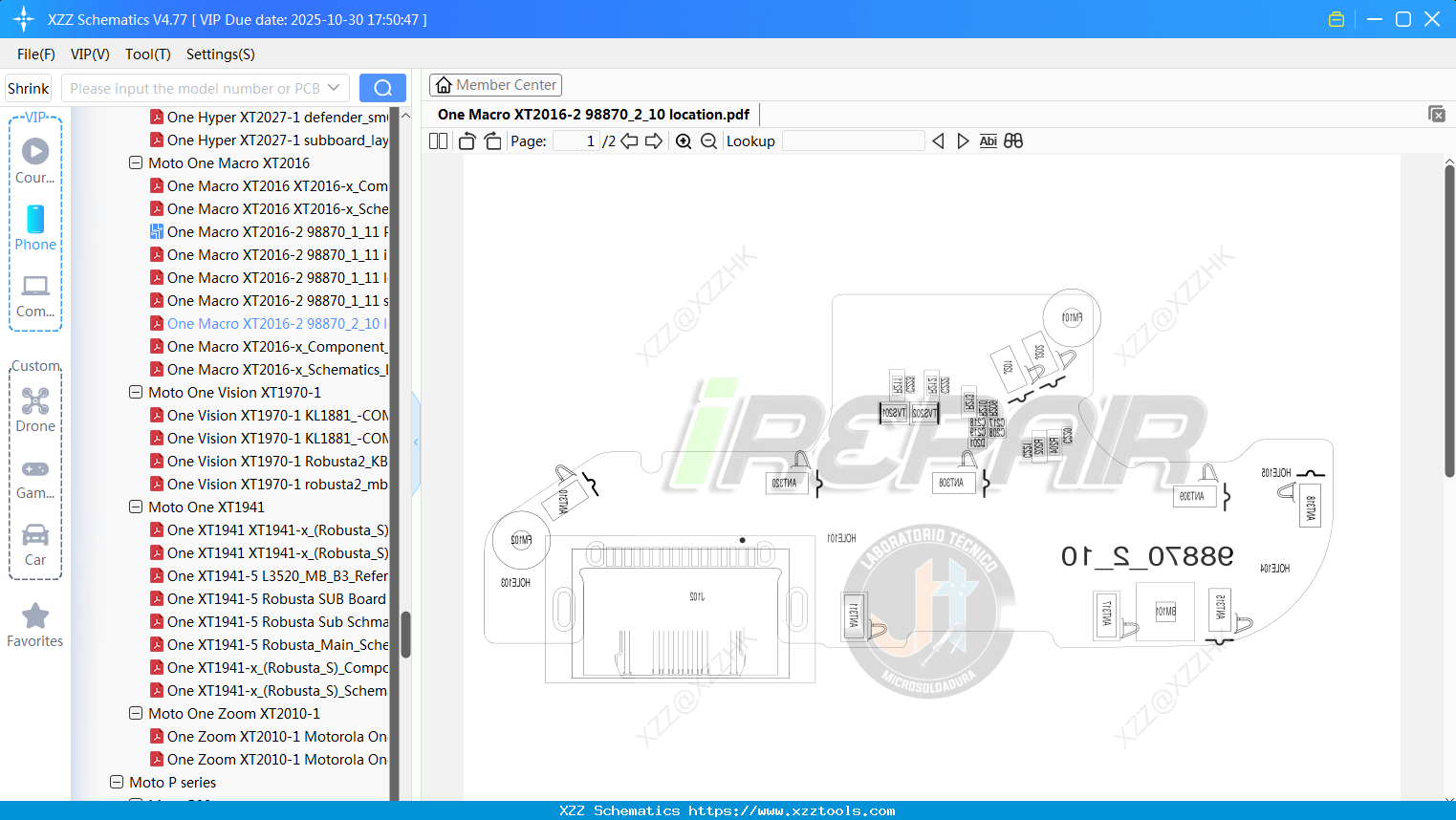Open One Macro XT2016 XT2016-x_Sche file
Image resolution: width=1456 pixels, height=820 pixels.
pos(269,208)
